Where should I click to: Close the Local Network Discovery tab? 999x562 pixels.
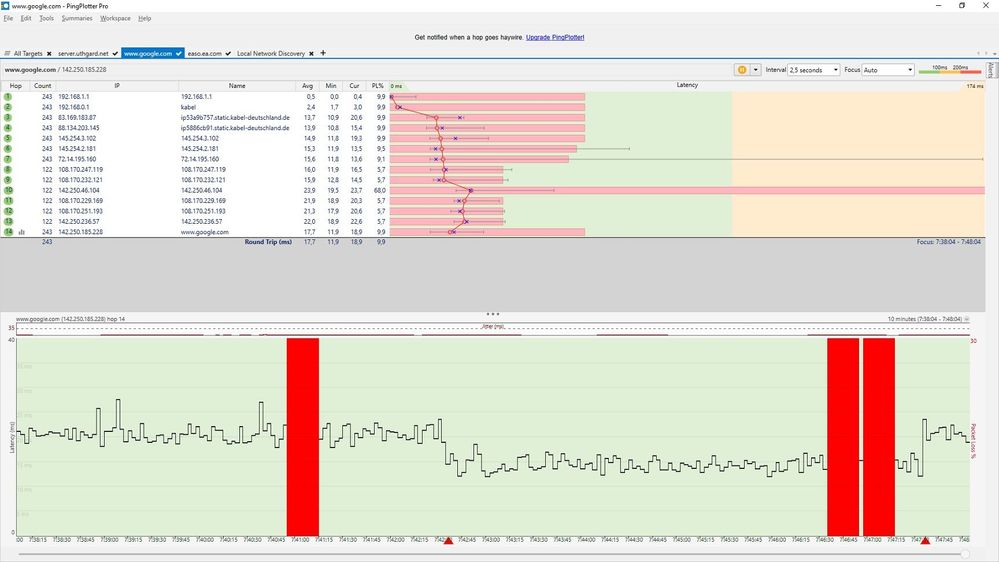click(x=311, y=54)
